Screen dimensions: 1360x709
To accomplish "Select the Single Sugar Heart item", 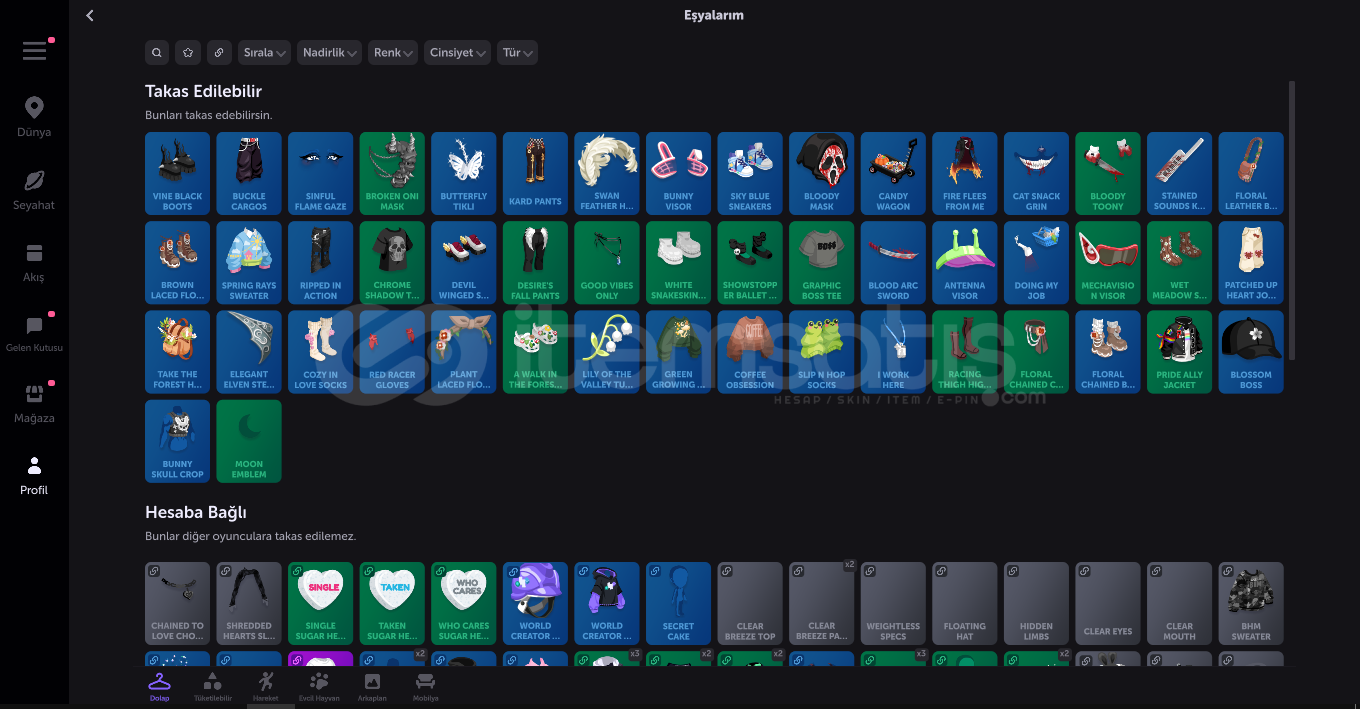I will pos(321,603).
